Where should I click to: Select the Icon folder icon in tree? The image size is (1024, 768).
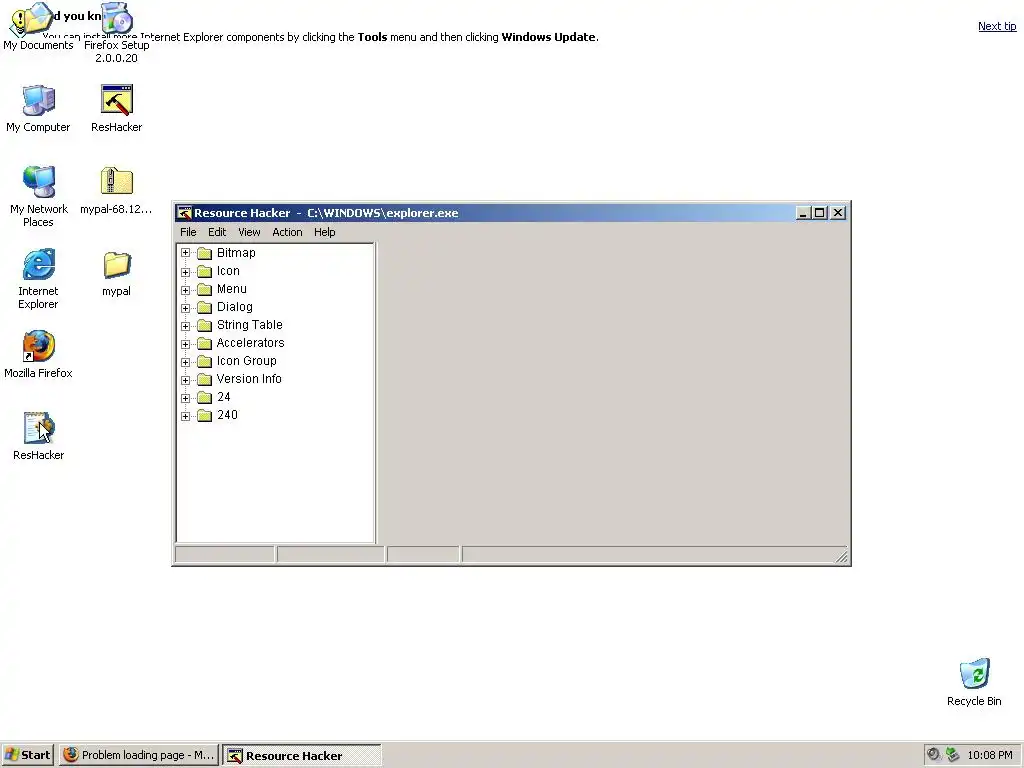click(204, 271)
